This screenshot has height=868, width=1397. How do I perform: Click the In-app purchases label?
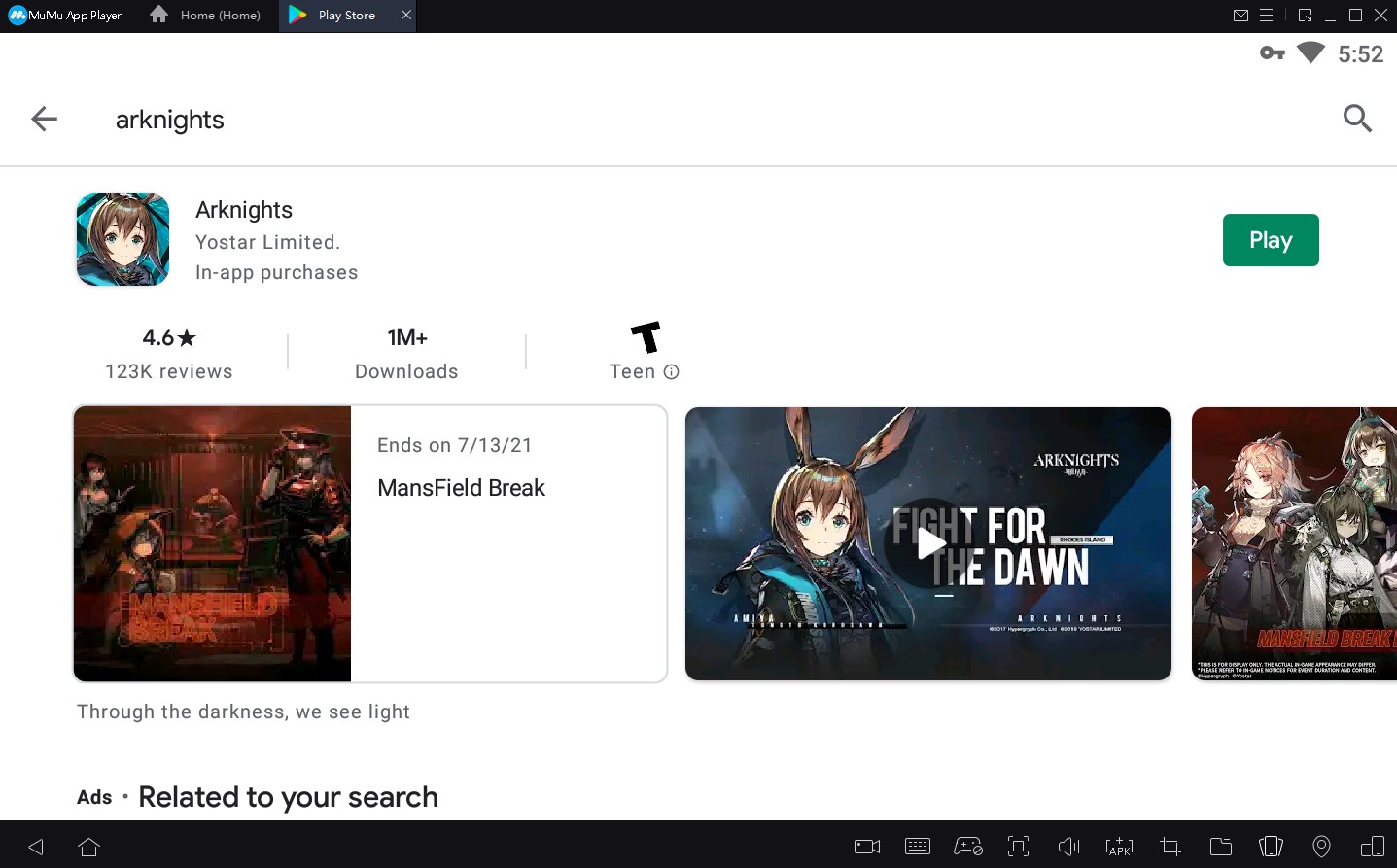277,272
